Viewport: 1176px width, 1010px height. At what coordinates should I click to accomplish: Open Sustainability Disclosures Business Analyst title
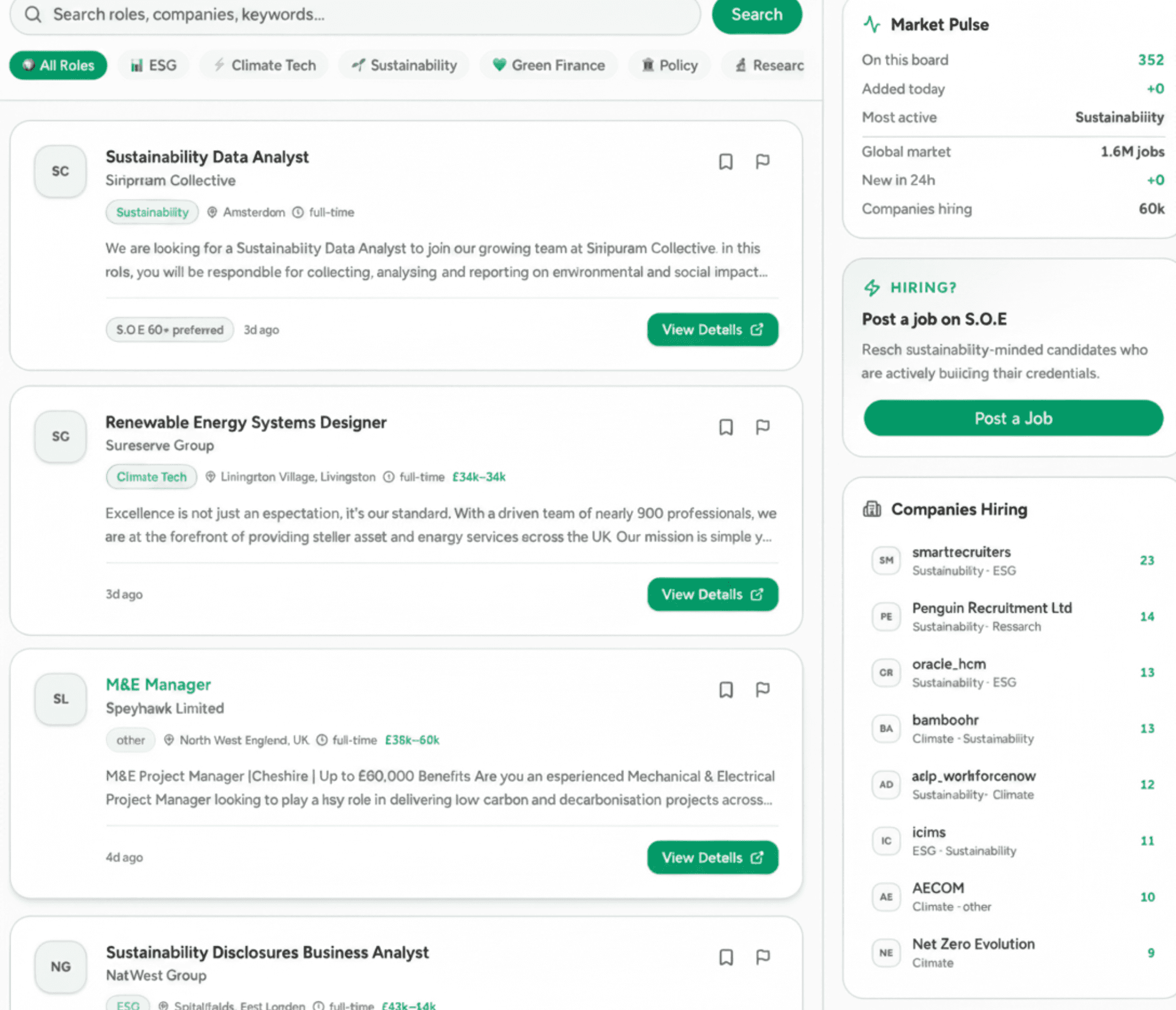point(267,952)
